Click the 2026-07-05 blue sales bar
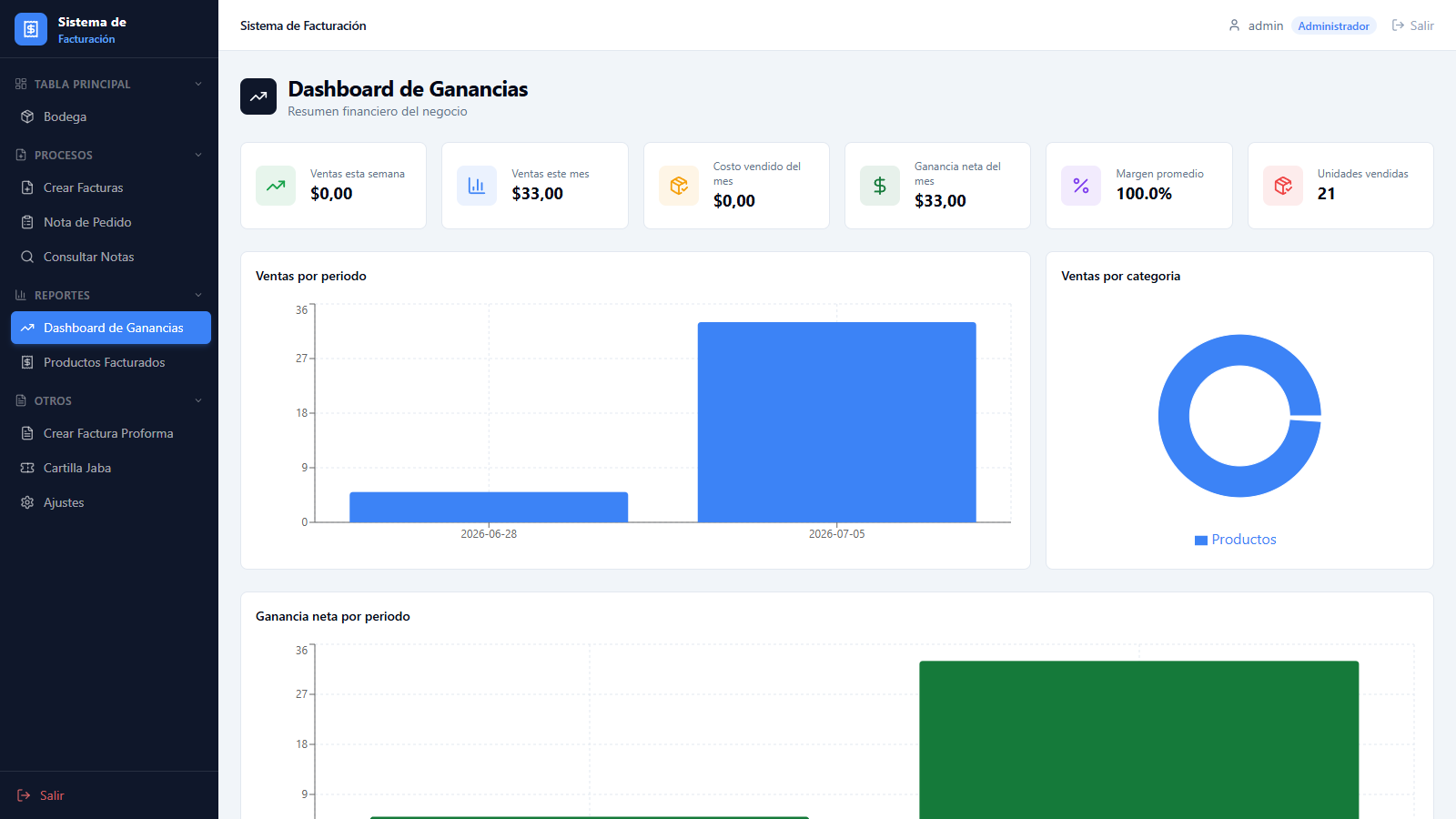 (837, 422)
